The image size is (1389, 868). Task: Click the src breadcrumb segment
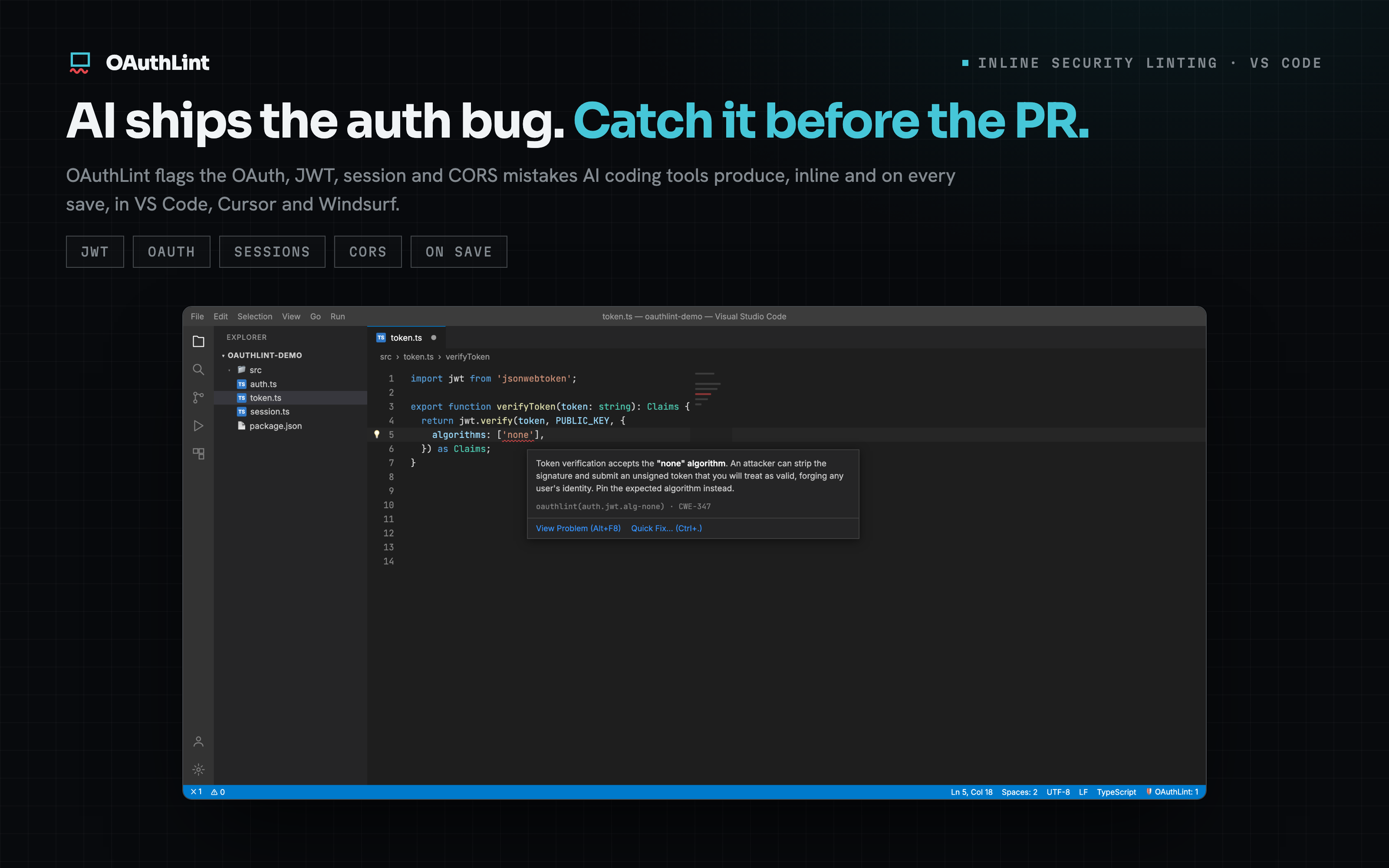coord(386,356)
